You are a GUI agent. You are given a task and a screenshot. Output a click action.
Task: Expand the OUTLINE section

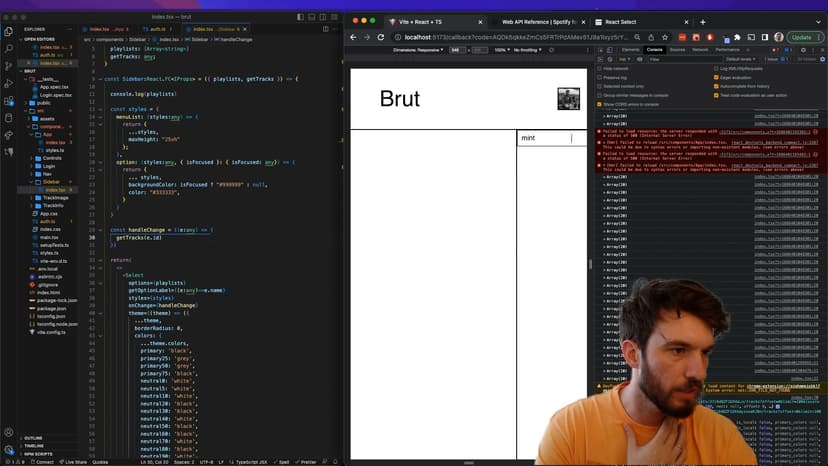point(33,438)
